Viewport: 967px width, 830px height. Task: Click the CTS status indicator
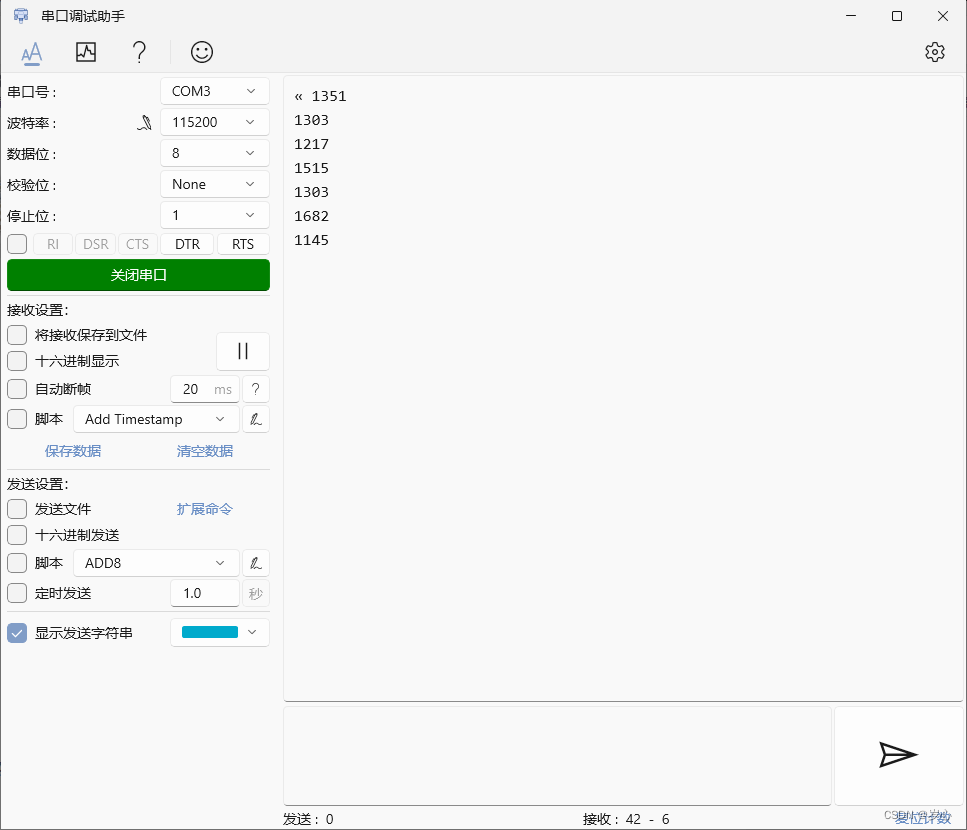(x=138, y=244)
